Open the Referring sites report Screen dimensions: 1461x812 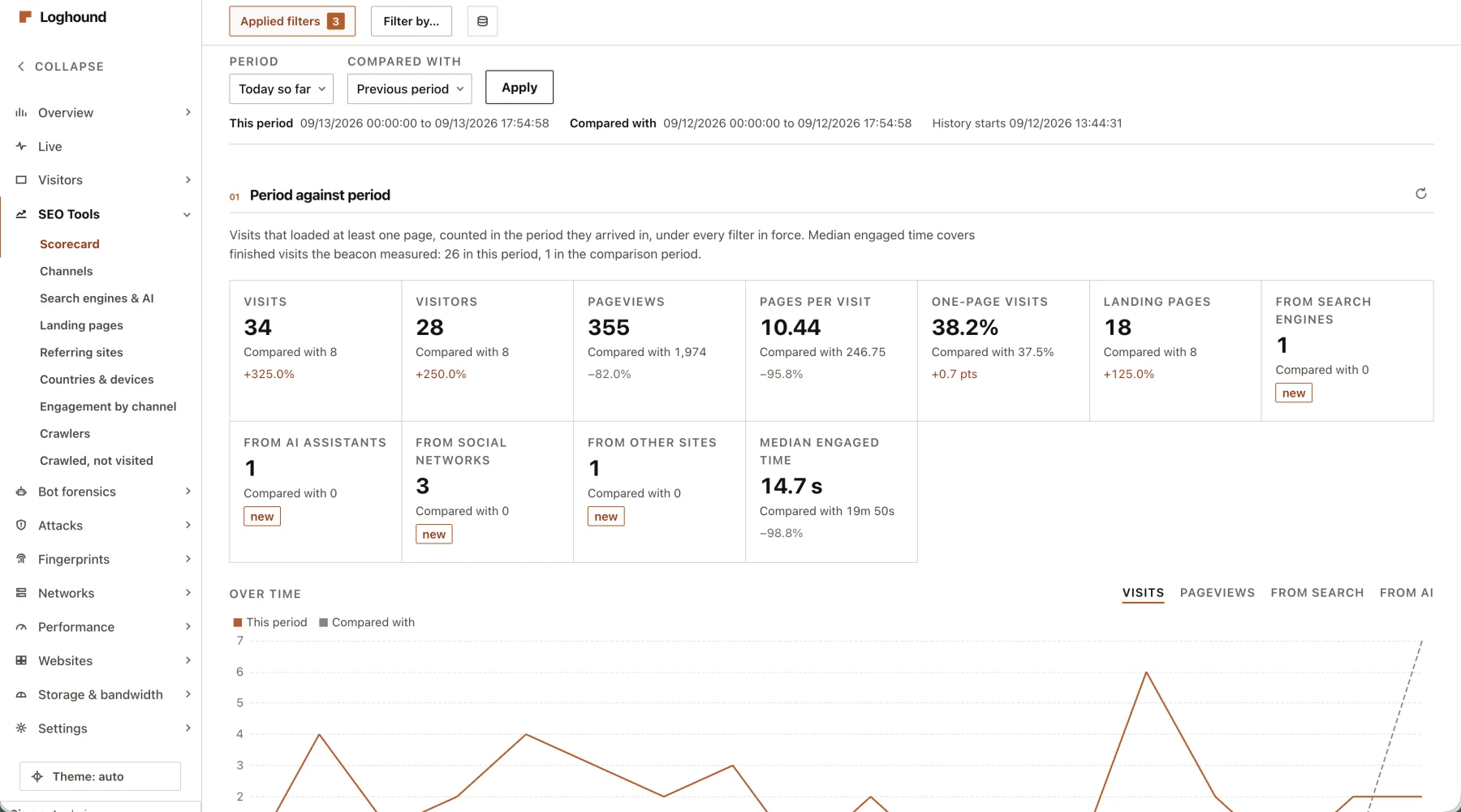pyautogui.click(x=81, y=353)
